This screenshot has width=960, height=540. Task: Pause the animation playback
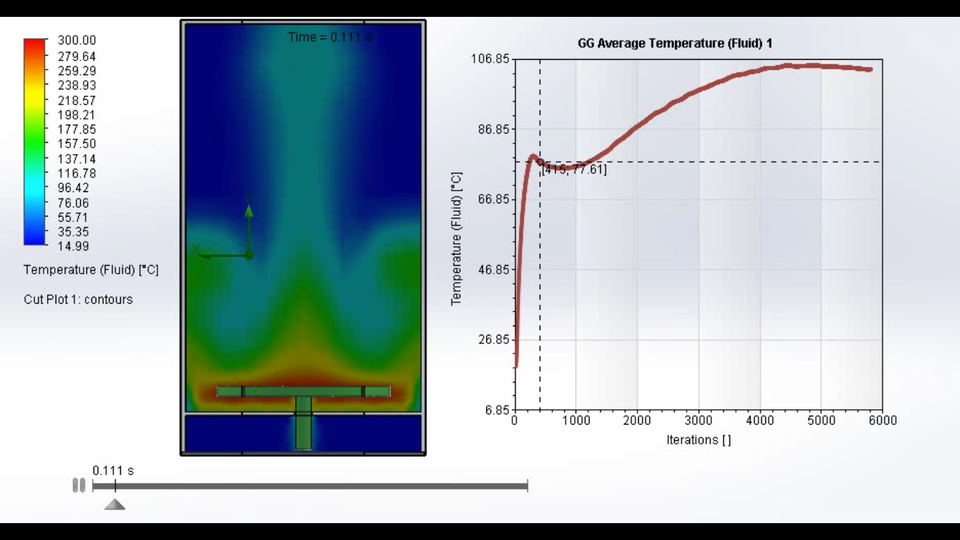tap(78, 486)
